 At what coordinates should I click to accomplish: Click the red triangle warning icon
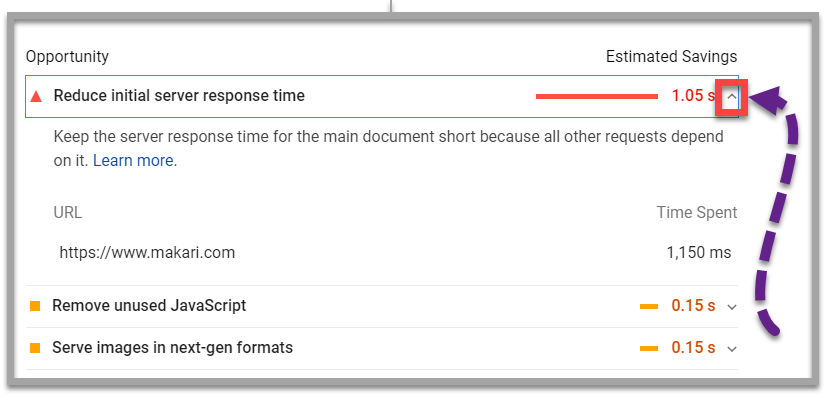tap(37, 97)
